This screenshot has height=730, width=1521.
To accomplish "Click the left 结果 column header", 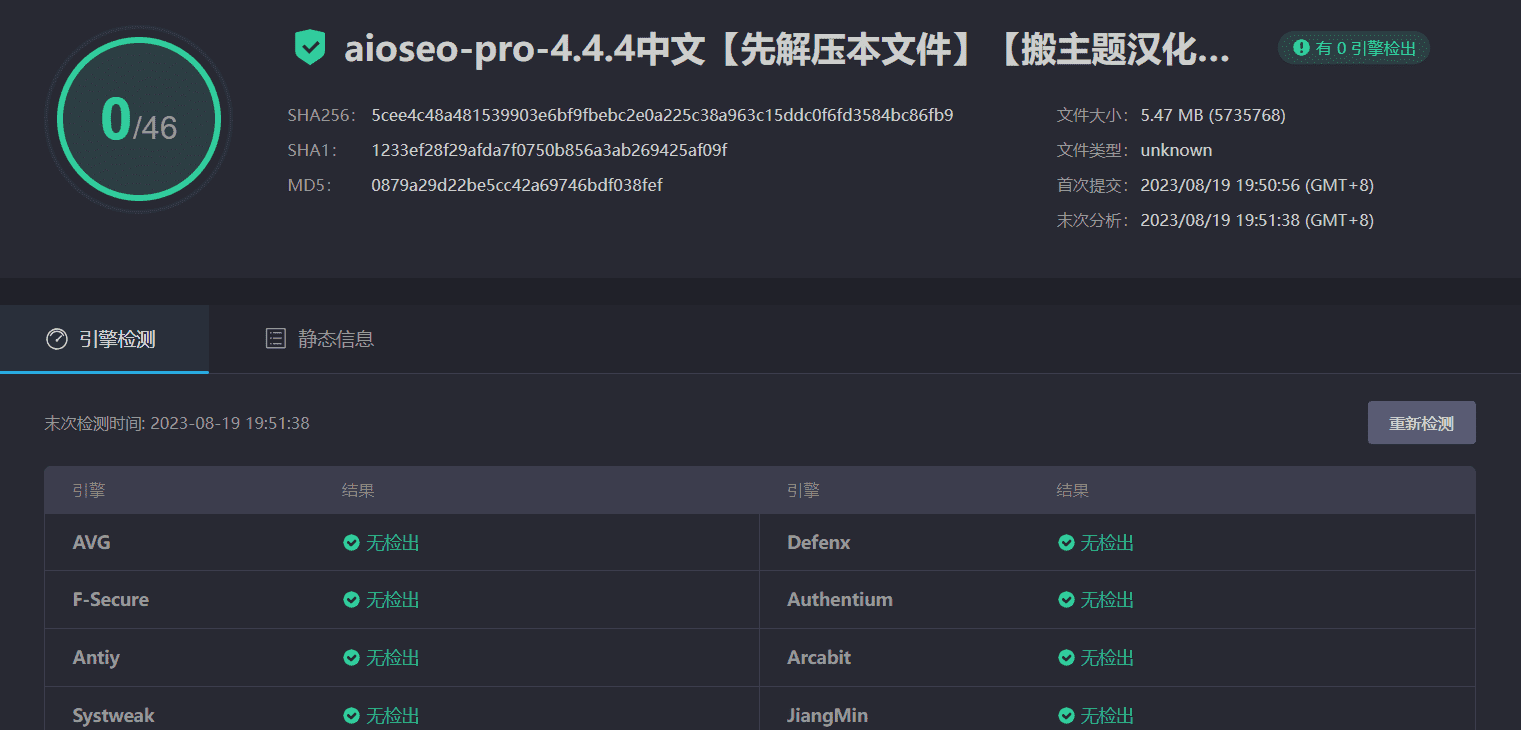I will 358,491.
